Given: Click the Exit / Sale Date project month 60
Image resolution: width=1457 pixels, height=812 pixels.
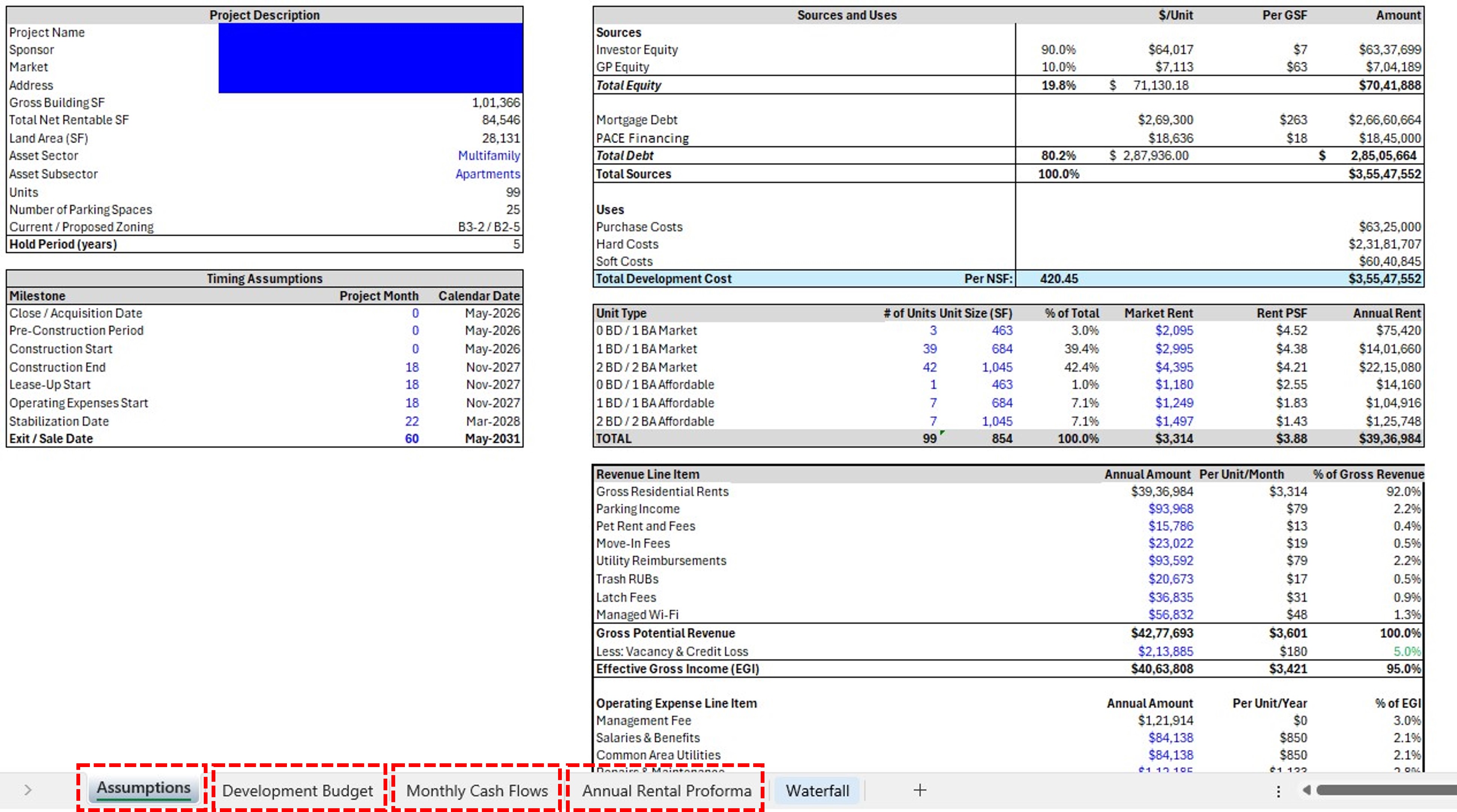Looking at the screenshot, I should [412, 439].
